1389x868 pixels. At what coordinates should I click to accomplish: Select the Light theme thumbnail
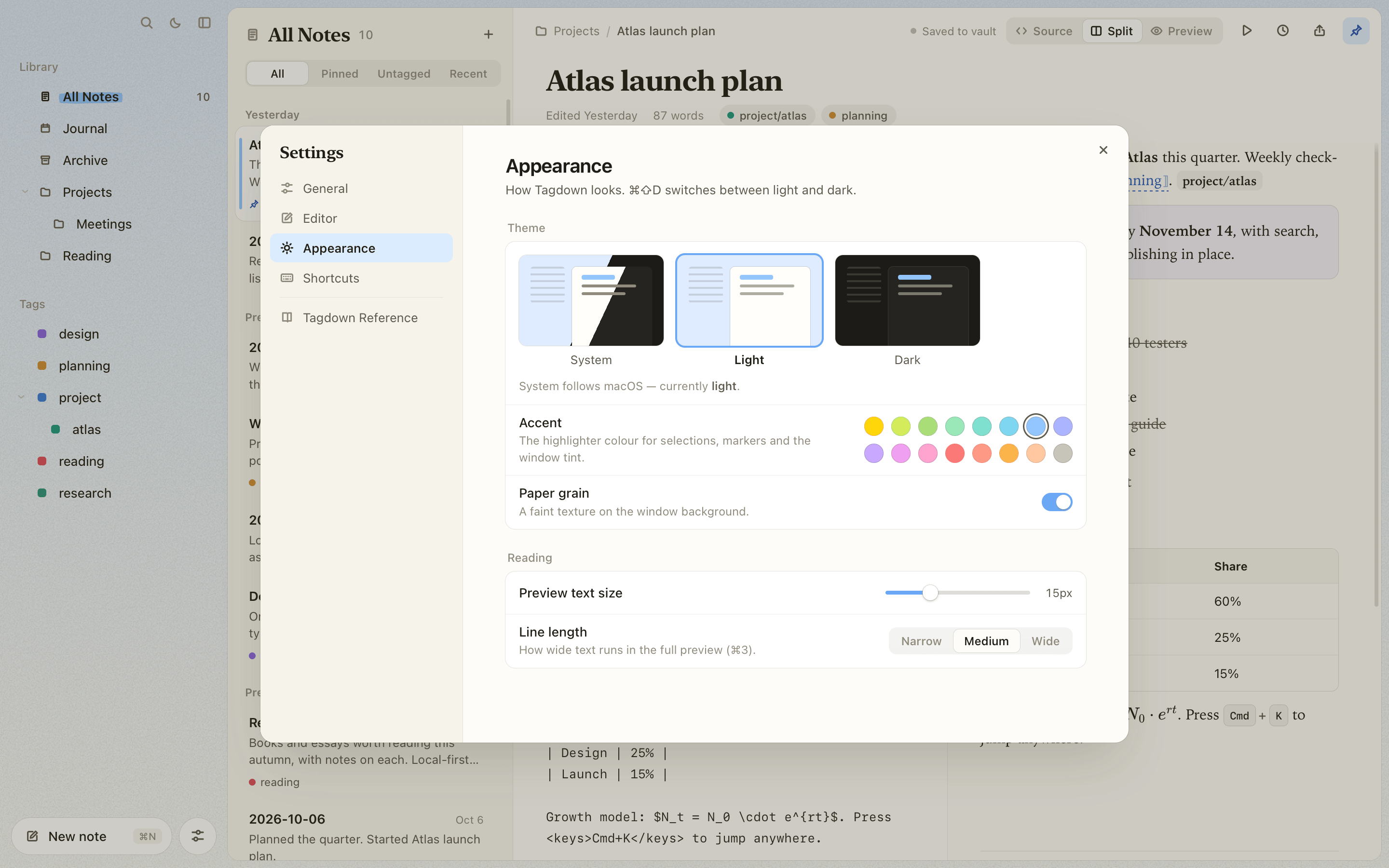pyautogui.click(x=749, y=300)
